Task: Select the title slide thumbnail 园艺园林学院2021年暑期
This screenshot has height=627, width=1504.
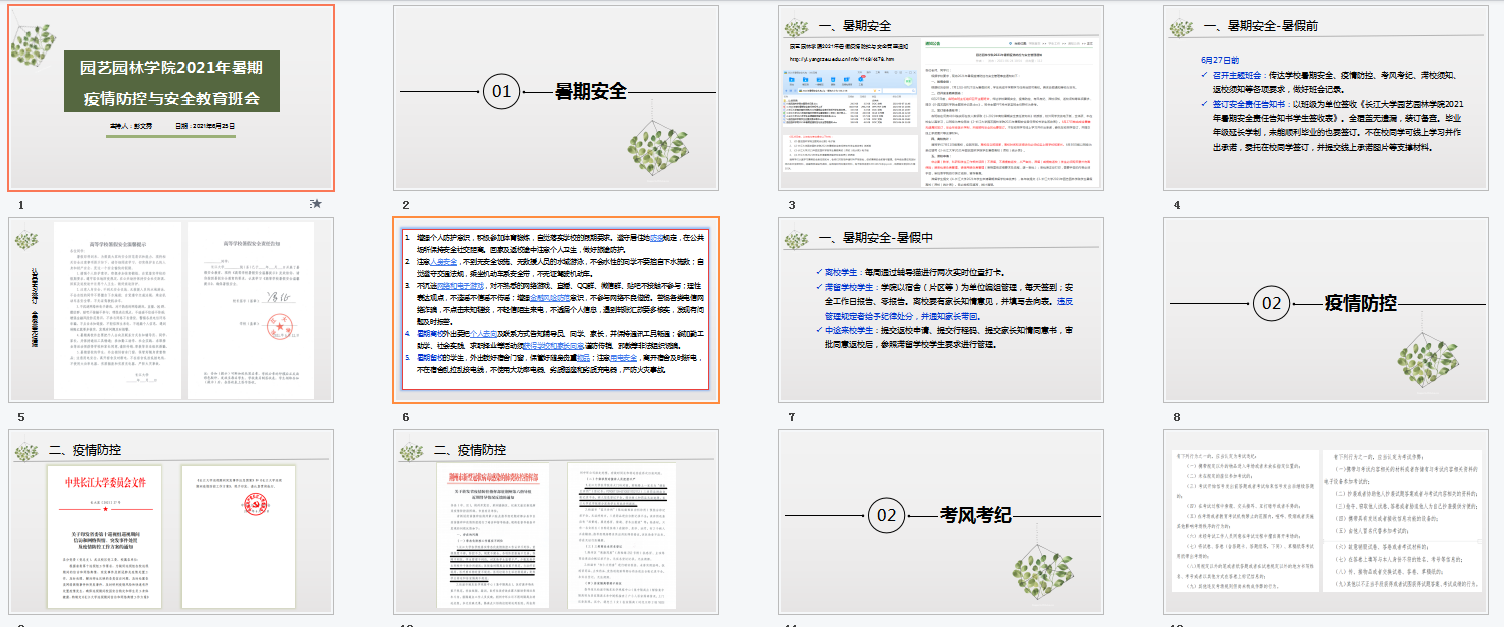Action: click(172, 97)
